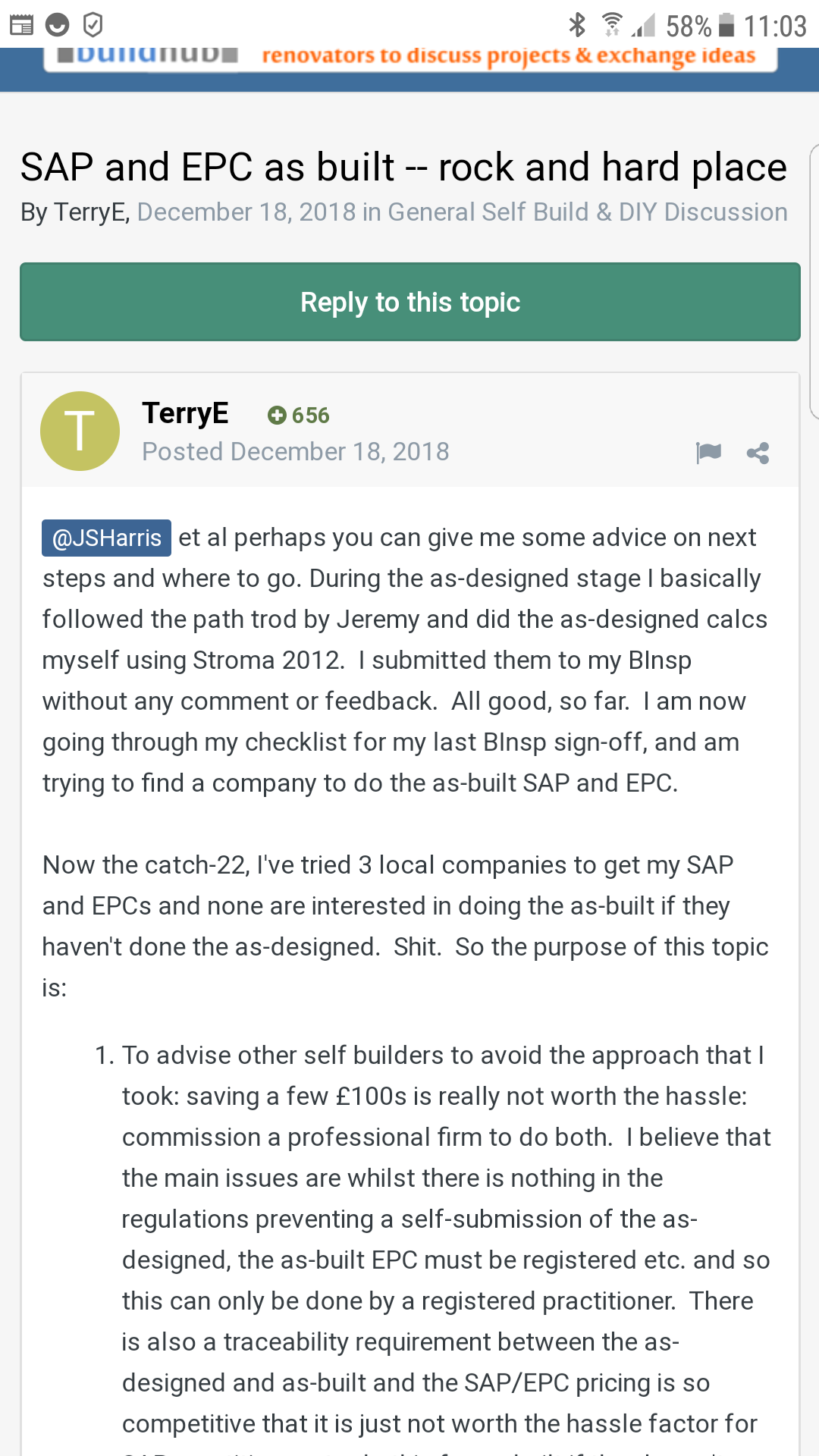This screenshot has height=1456, width=819.
Task: Click December 18, 2018 date in byline
Action: tap(246, 212)
